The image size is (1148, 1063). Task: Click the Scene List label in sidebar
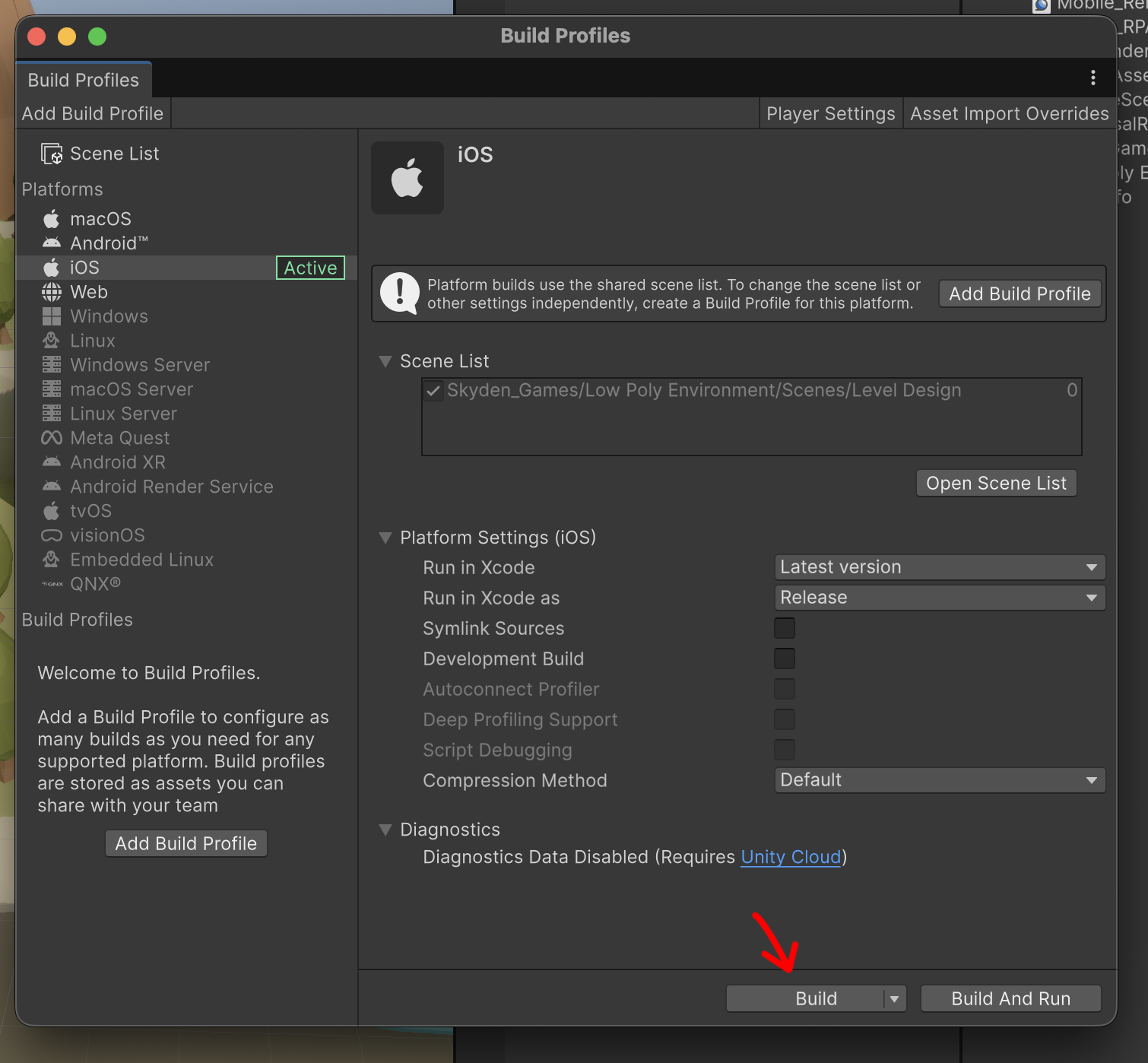click(x=115, y=154)
